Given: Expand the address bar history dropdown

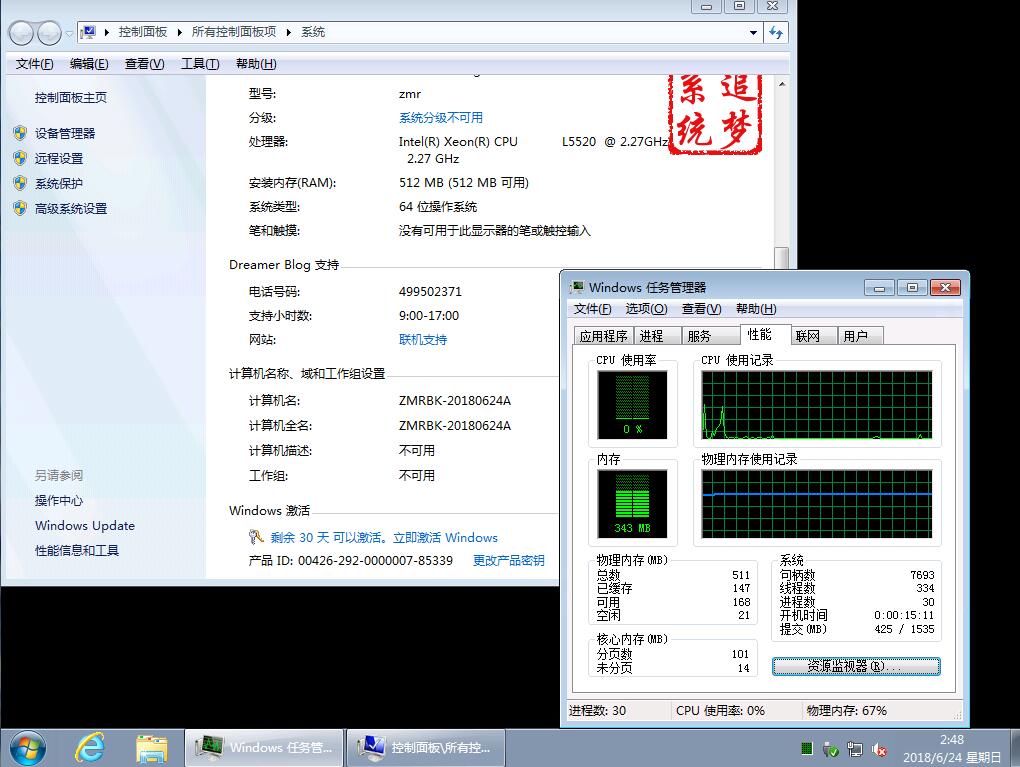Looking at the screenshot, I should tap(753, 33).
